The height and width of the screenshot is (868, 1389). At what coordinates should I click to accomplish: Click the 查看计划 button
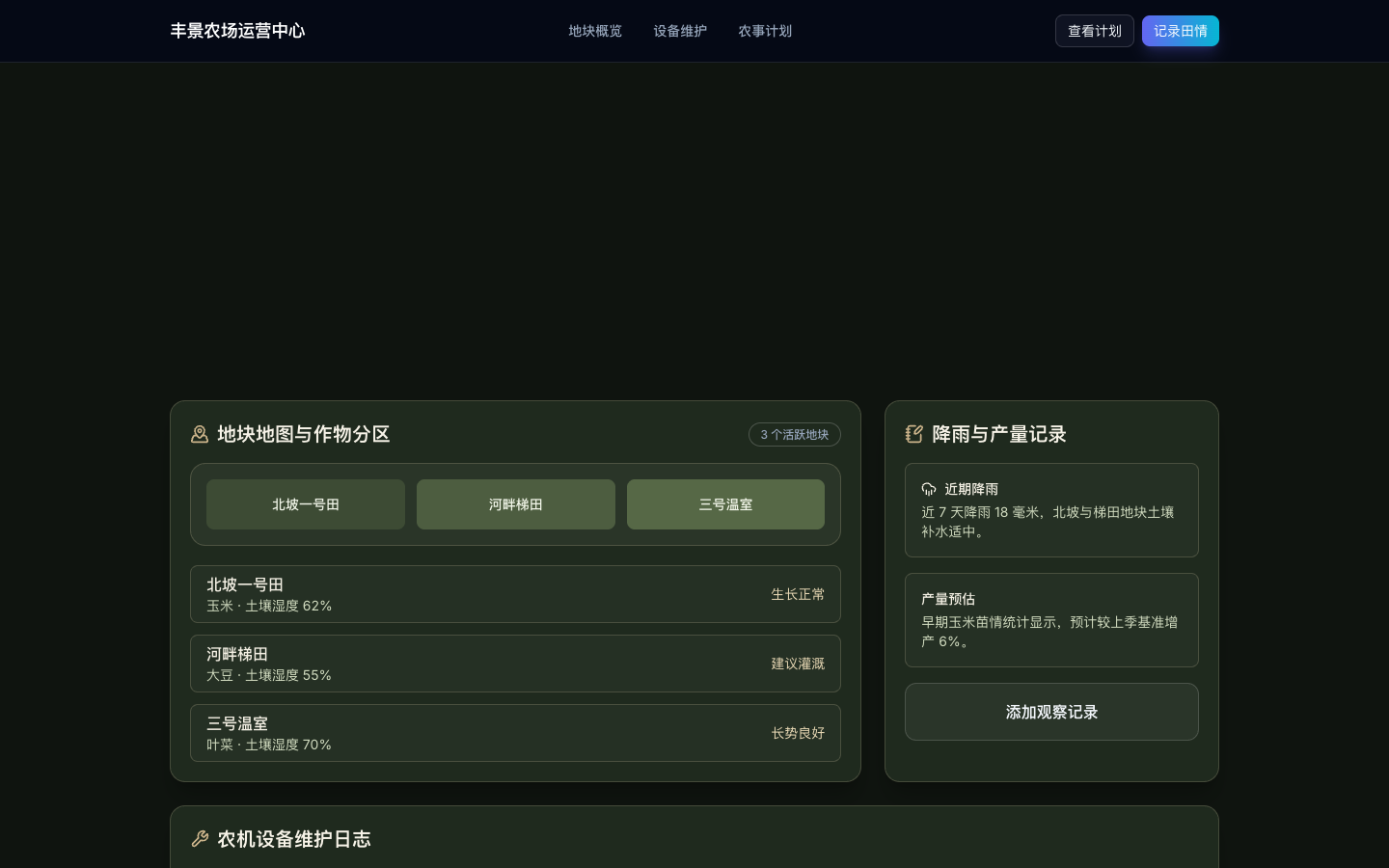[1095, 31]
